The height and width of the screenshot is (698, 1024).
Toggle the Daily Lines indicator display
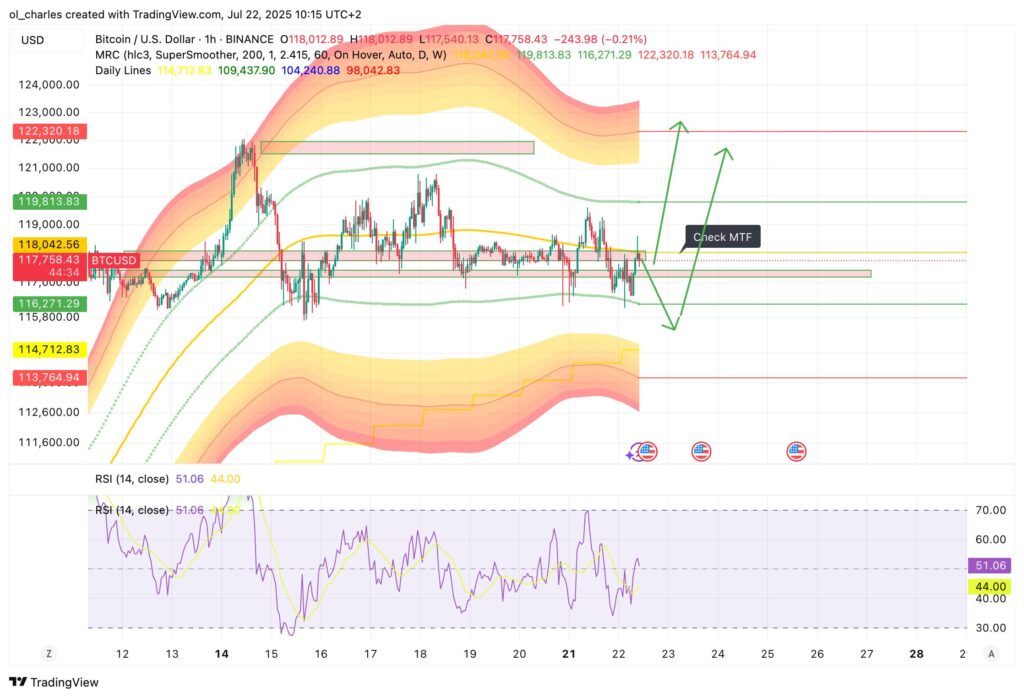click(x=122, y=71)
